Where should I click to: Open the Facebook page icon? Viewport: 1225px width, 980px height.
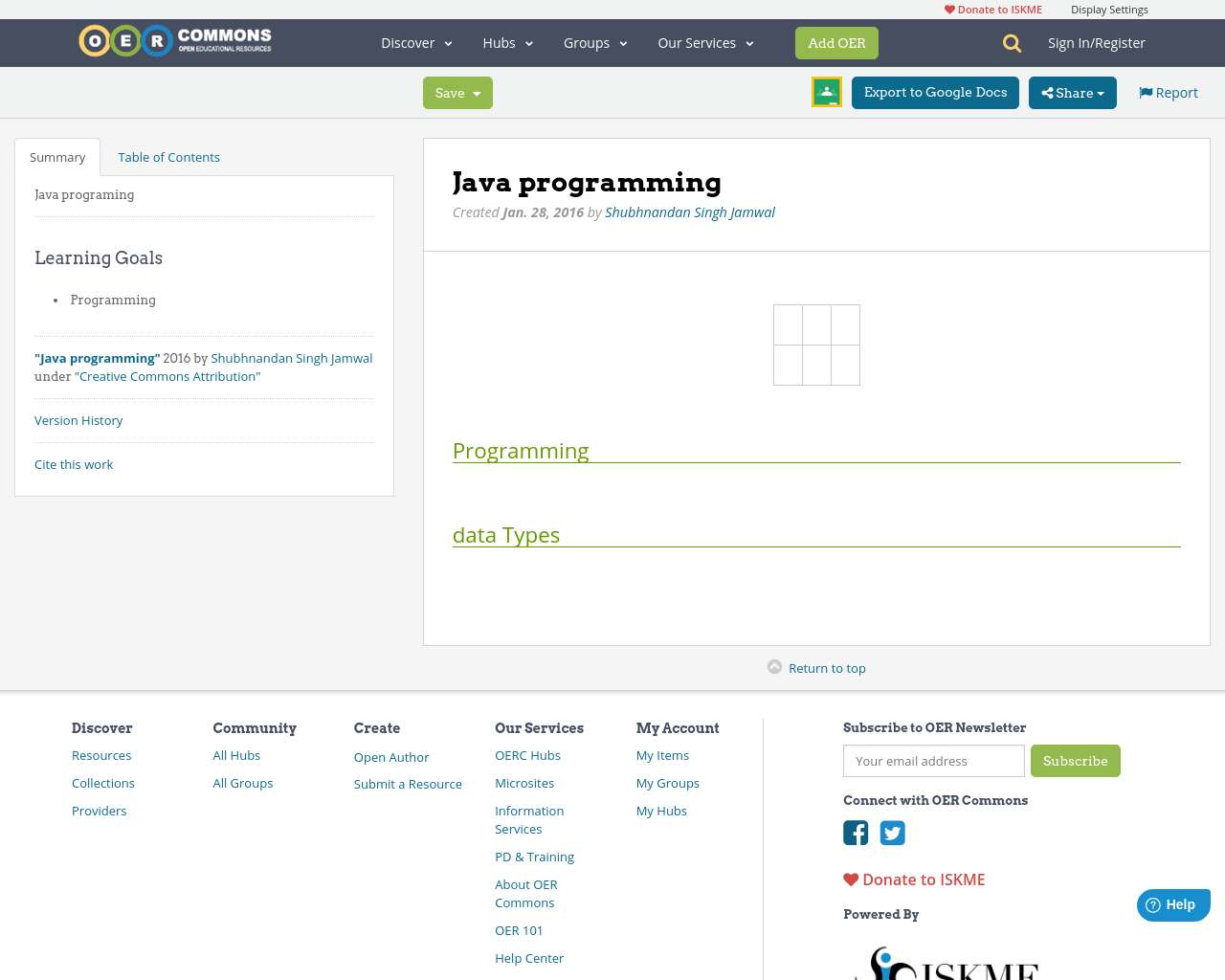click(x=856, y=833)
